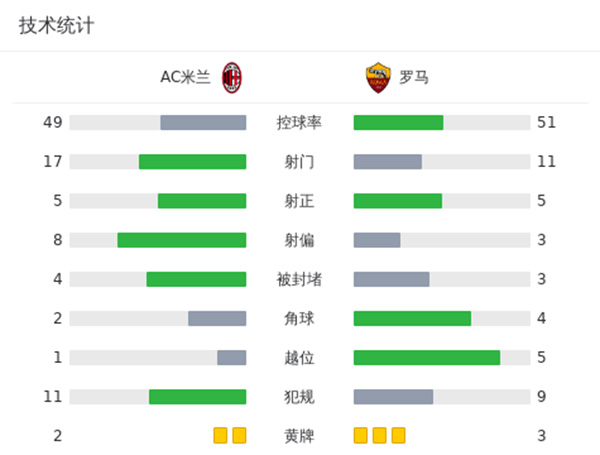Click AC Milan's green 射偏 bar
The image size is (600, 455).
(x=181, y=240)
